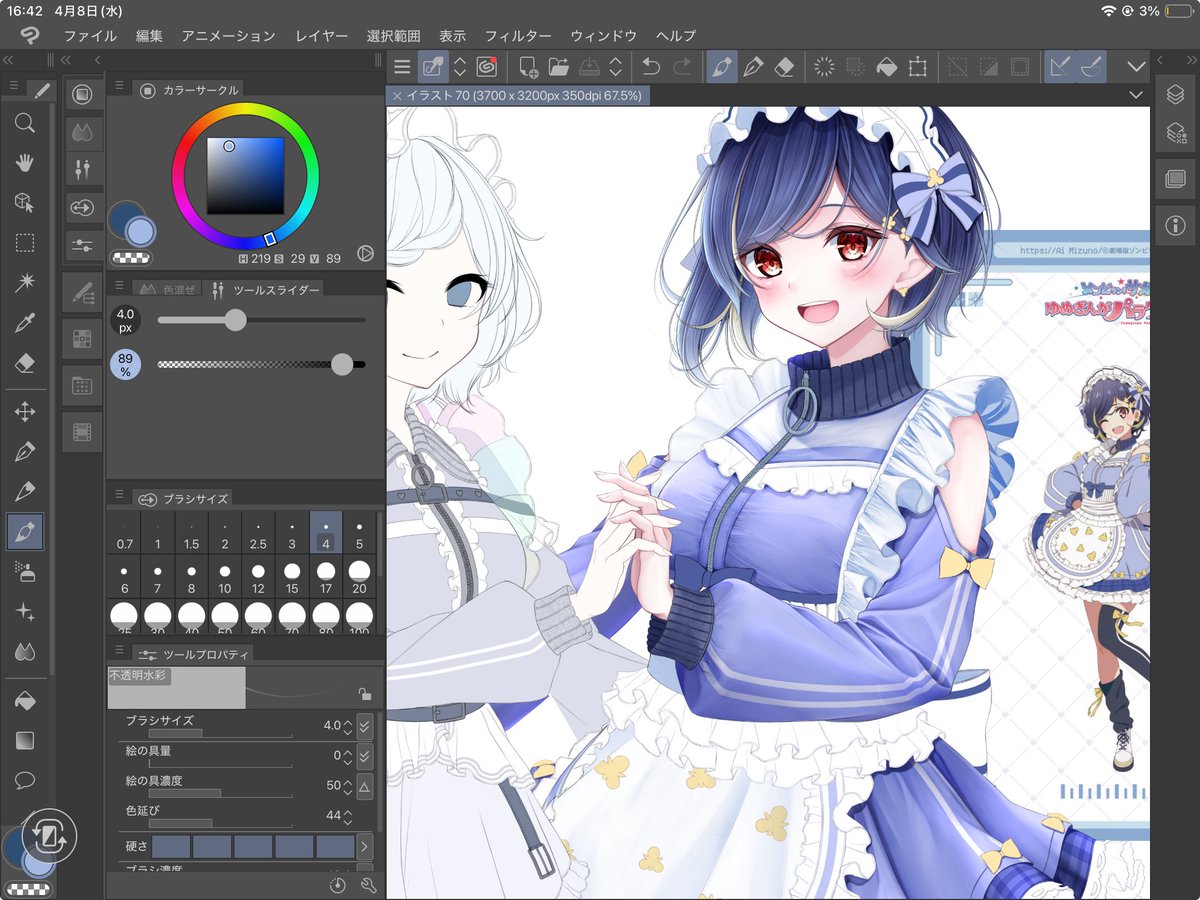This screenshot has height=900, width=1200.
Task: Select transparent color checker swatch in color panel
Action: [131, 257]
